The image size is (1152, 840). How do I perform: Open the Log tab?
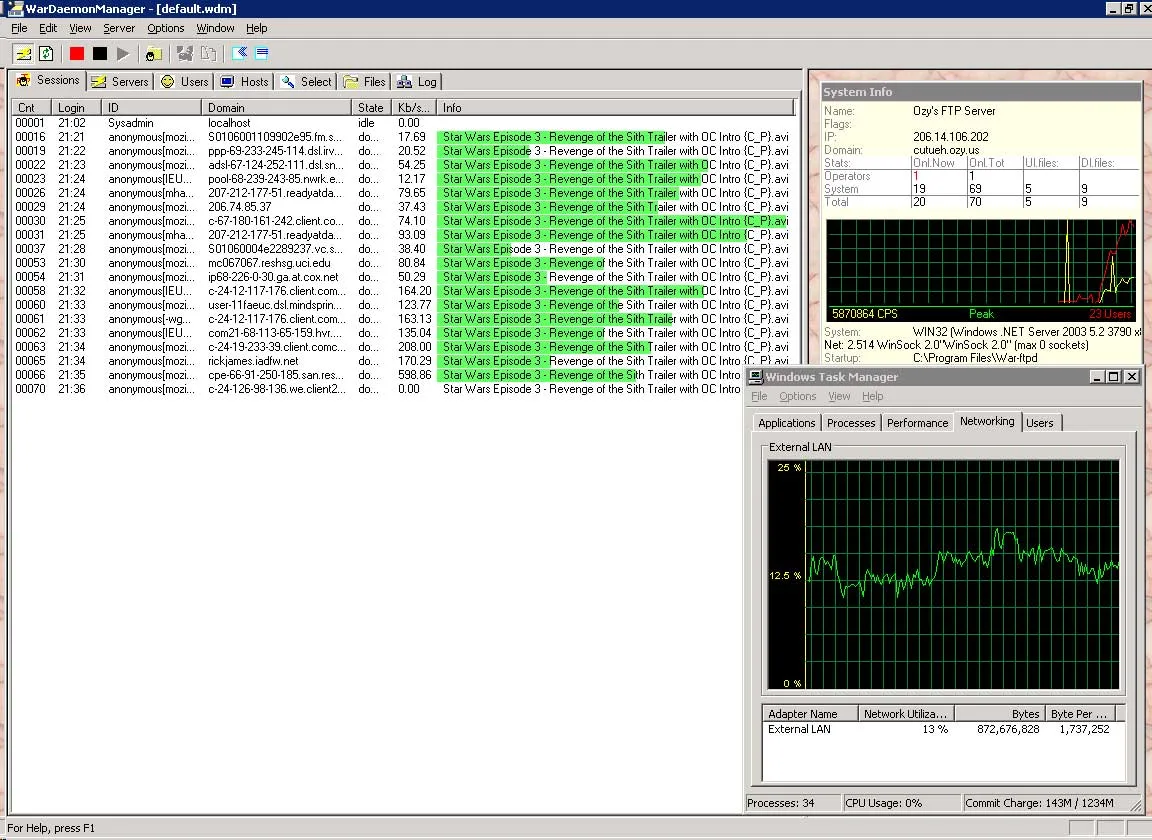pos(417,82)
